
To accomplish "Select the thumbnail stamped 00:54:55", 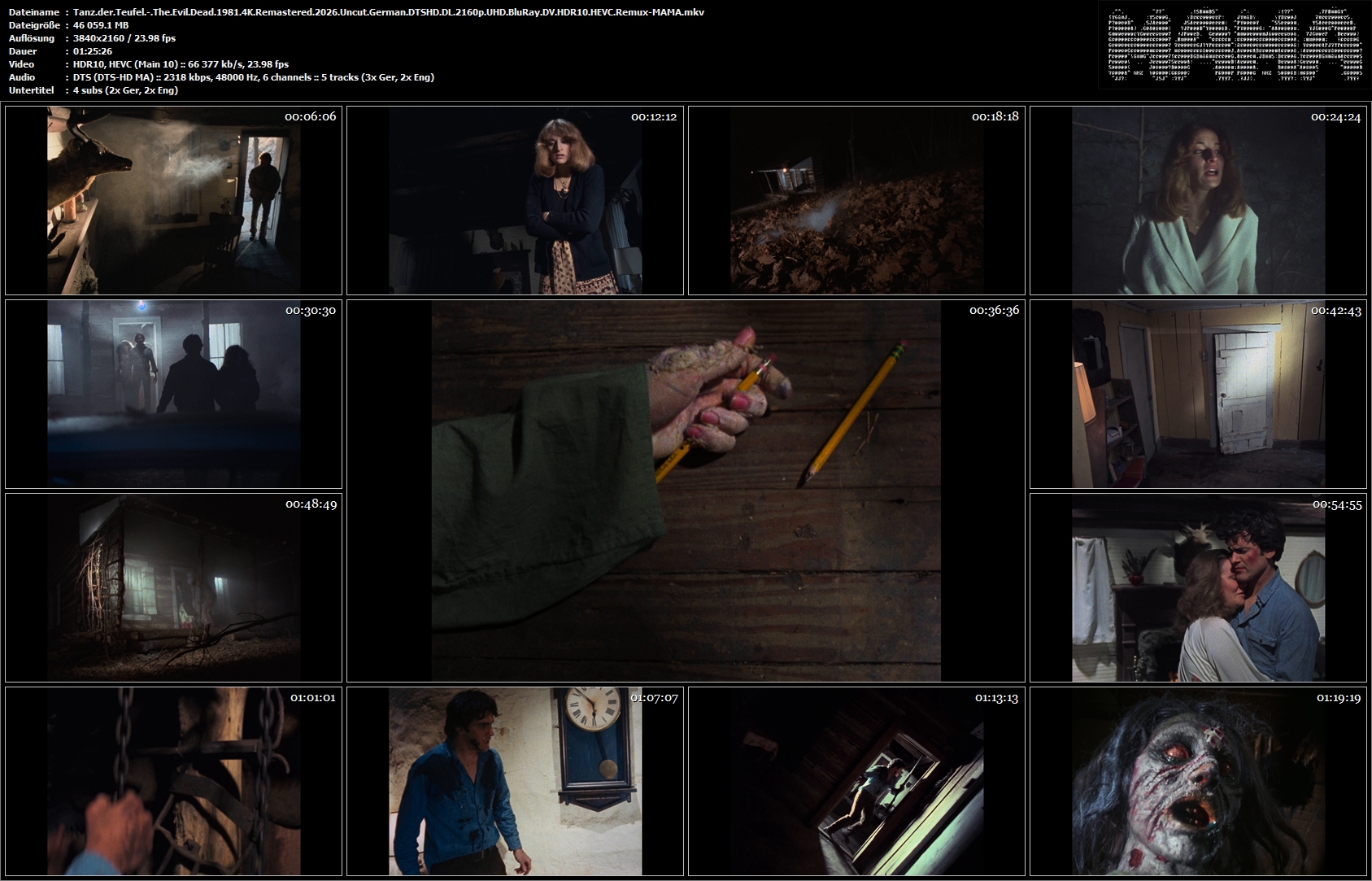I will click(x=1198, y=587).
